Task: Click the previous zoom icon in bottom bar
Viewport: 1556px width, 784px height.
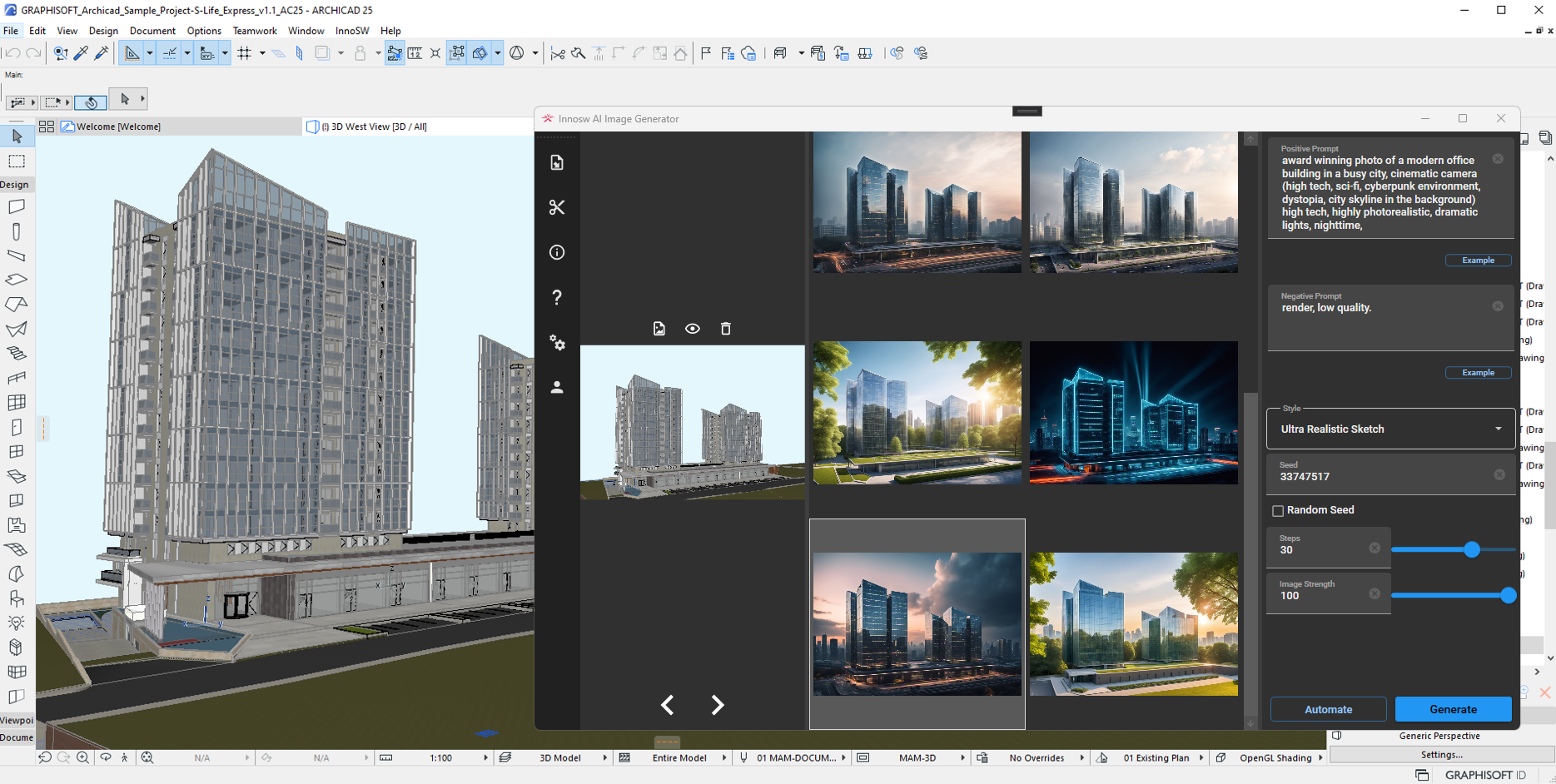Action: click(x=45, y=757)
